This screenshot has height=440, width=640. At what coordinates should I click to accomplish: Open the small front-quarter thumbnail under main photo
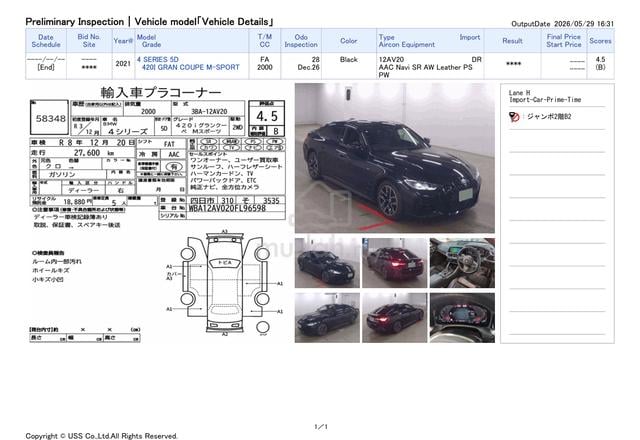pyautogui.click(x=327, y=263)
